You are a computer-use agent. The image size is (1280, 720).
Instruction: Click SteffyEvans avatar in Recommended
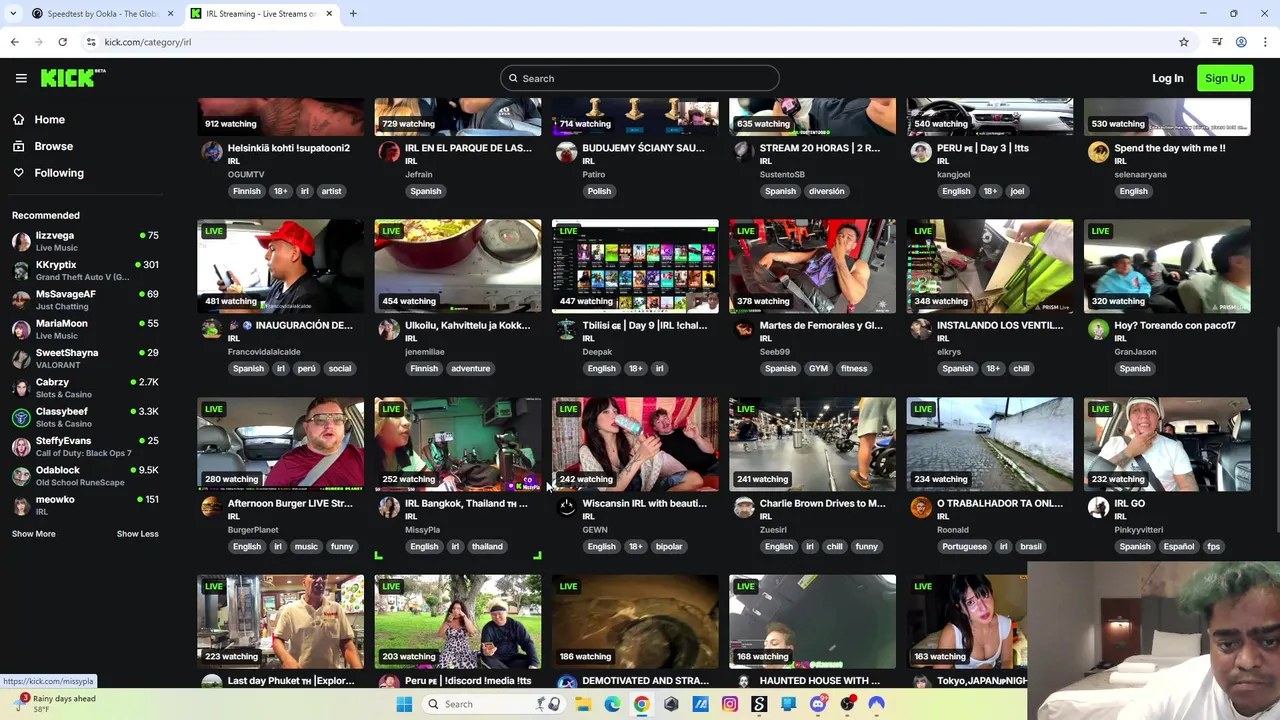(21, 447)
